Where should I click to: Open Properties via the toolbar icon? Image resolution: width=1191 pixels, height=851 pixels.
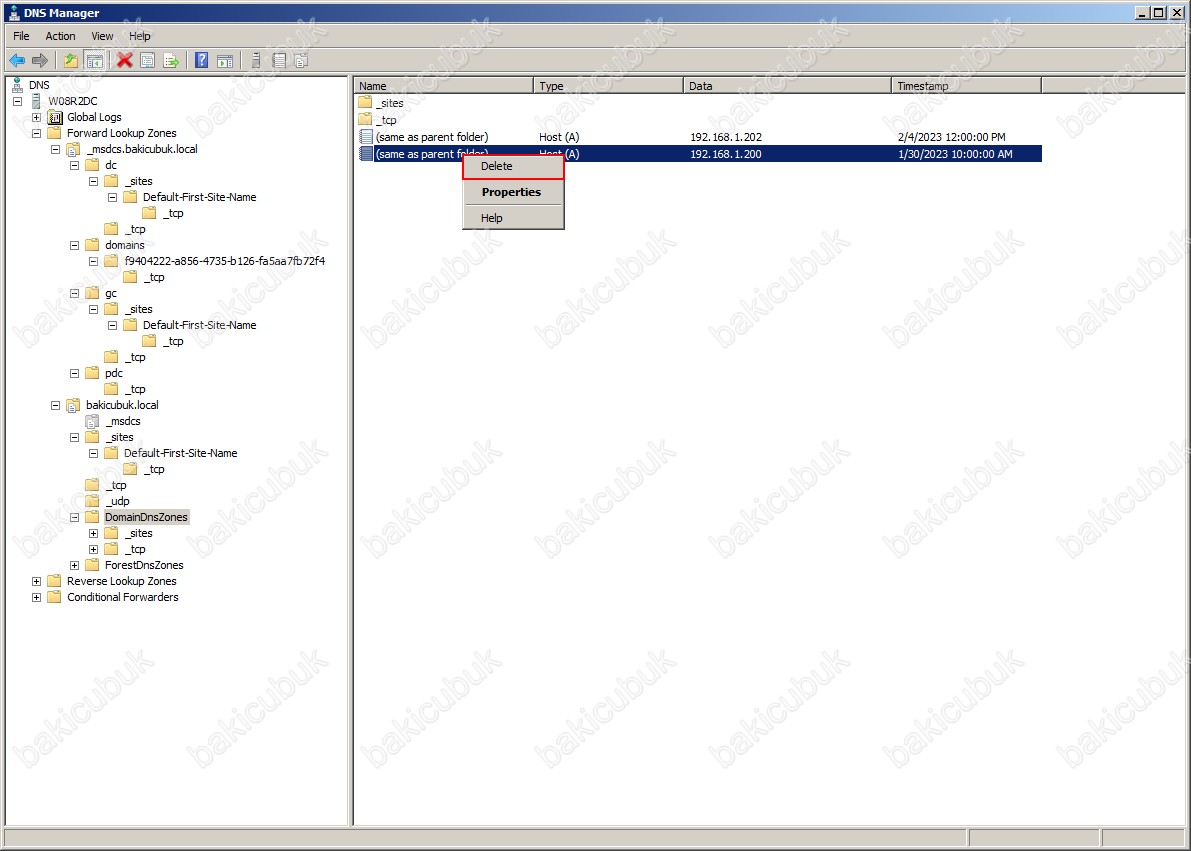(x=148, y=61)
